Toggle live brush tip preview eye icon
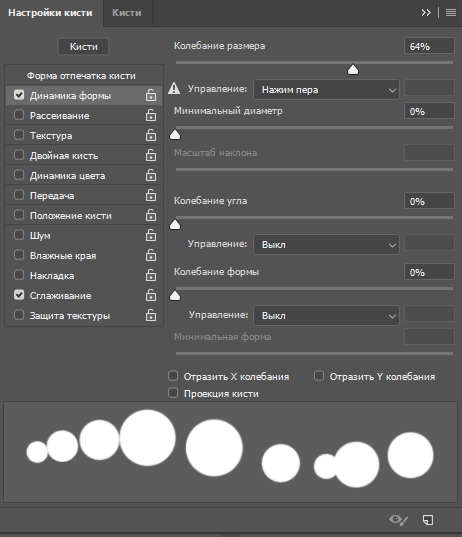This screenshot has height=537, width=462. tap(399, 520)
